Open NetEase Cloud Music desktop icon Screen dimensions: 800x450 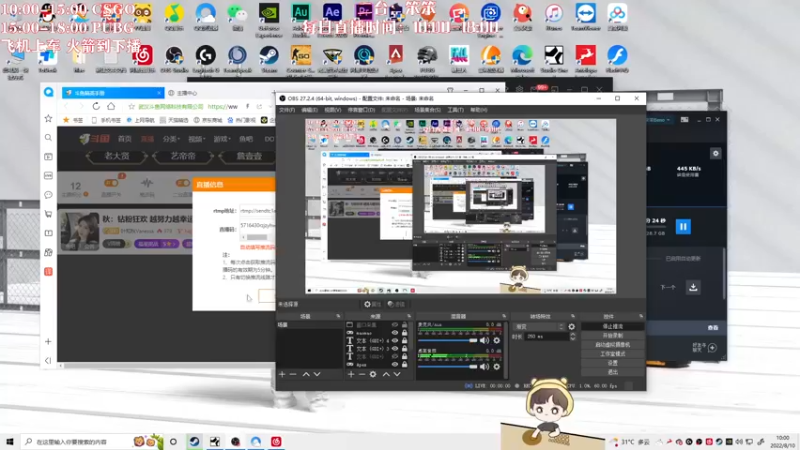pyautogui.click(x=142, y=56)
